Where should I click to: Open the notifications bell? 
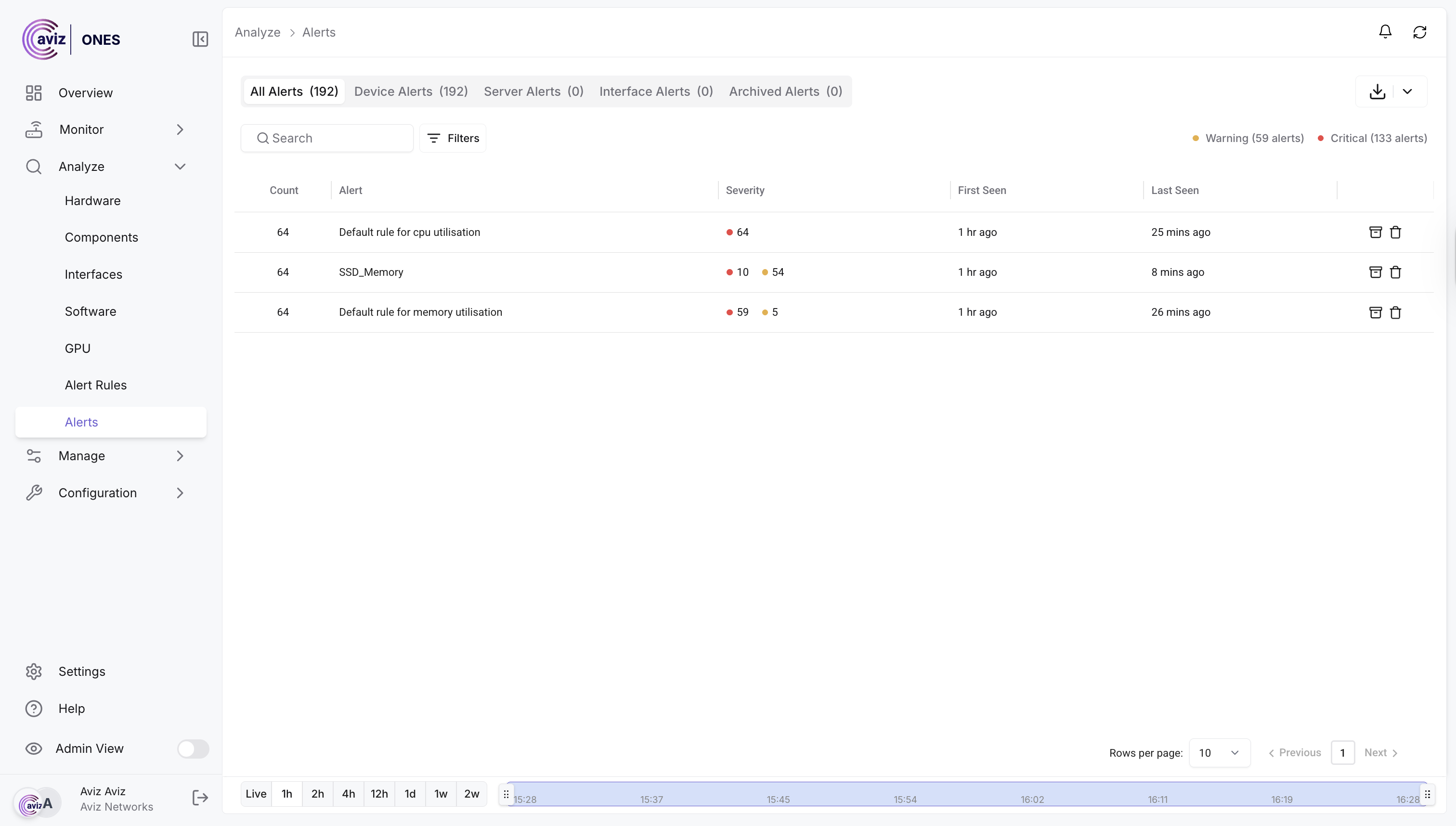1385,32
